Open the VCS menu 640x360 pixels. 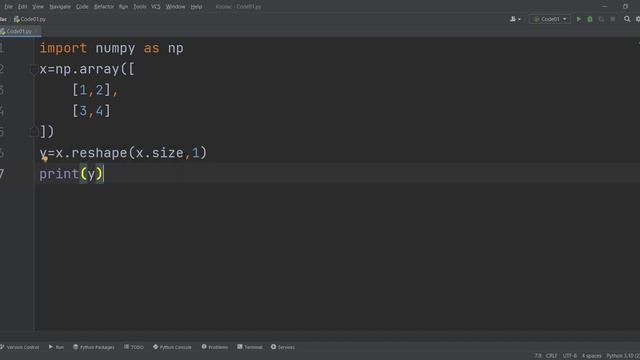point(156,7)
